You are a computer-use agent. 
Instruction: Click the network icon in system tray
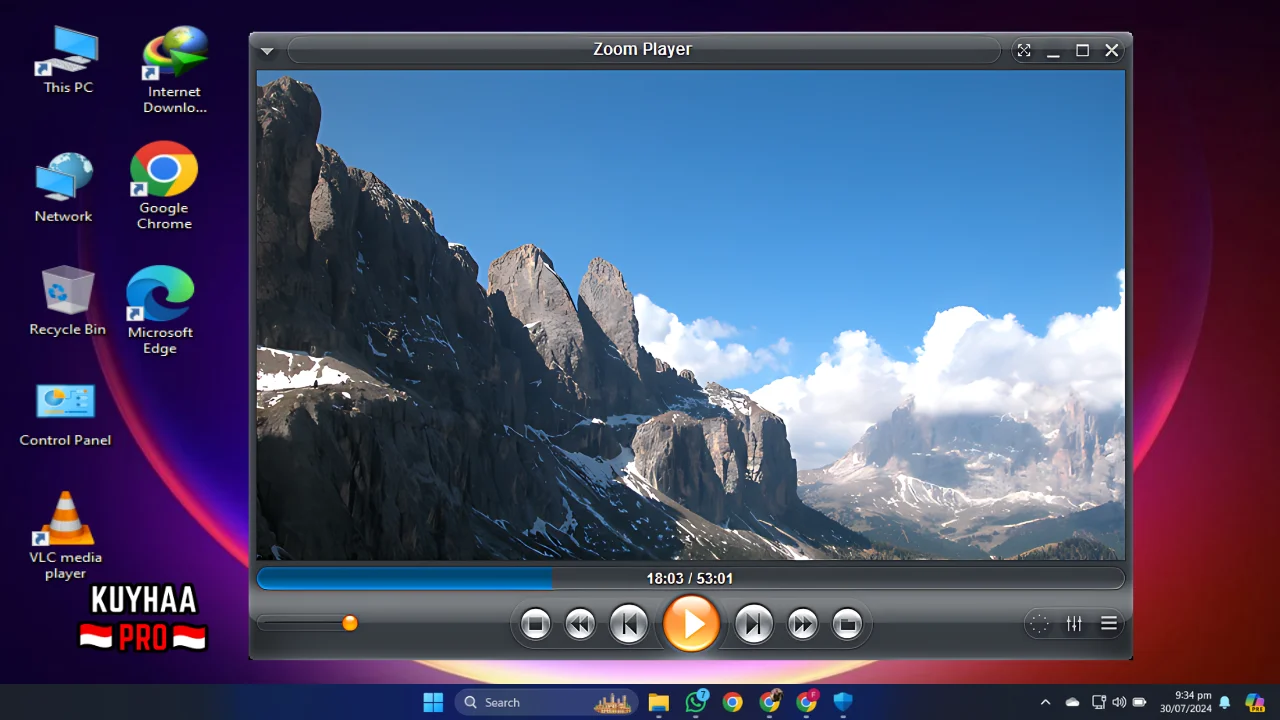(x=1099, y=702)
